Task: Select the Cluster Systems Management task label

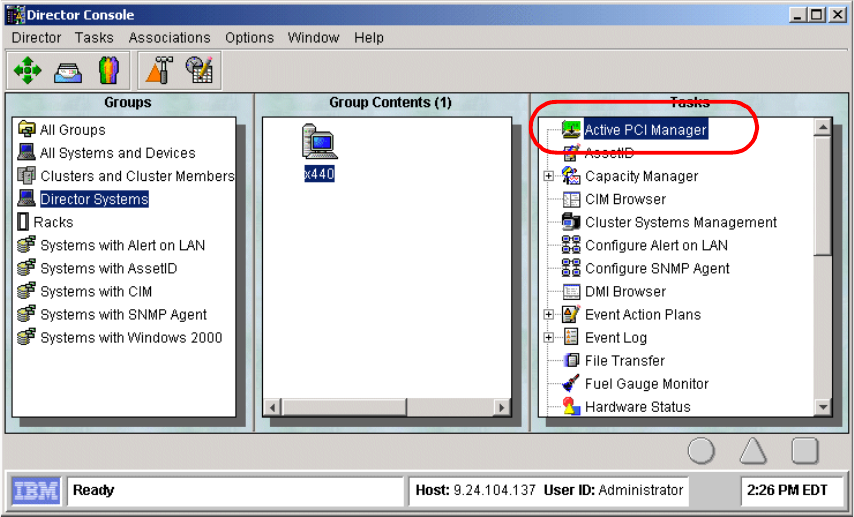Action: (x=681, y=222)
